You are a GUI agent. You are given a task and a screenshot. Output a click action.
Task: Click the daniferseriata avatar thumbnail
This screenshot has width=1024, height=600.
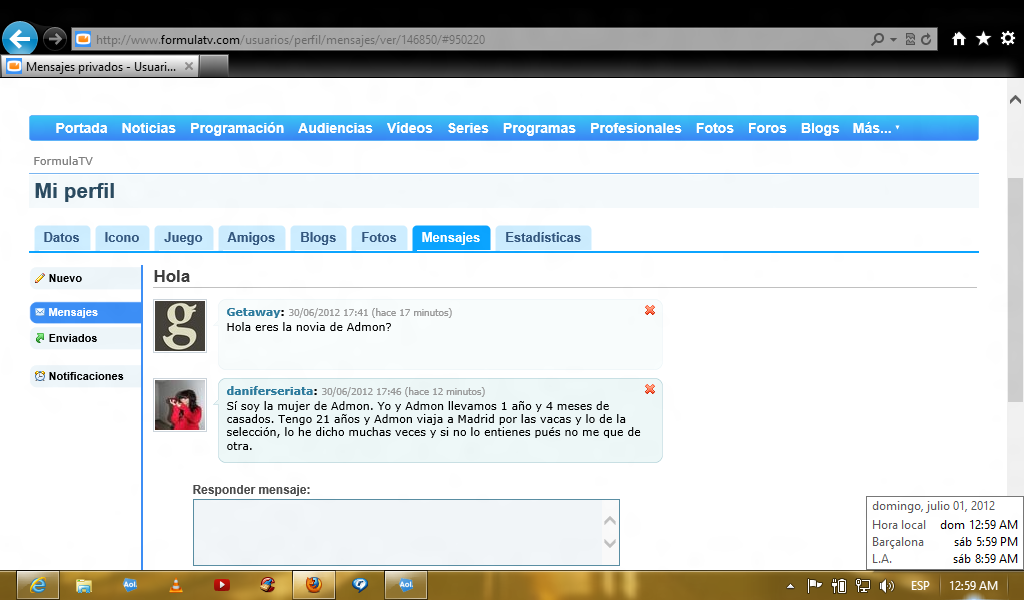point(180,405)
